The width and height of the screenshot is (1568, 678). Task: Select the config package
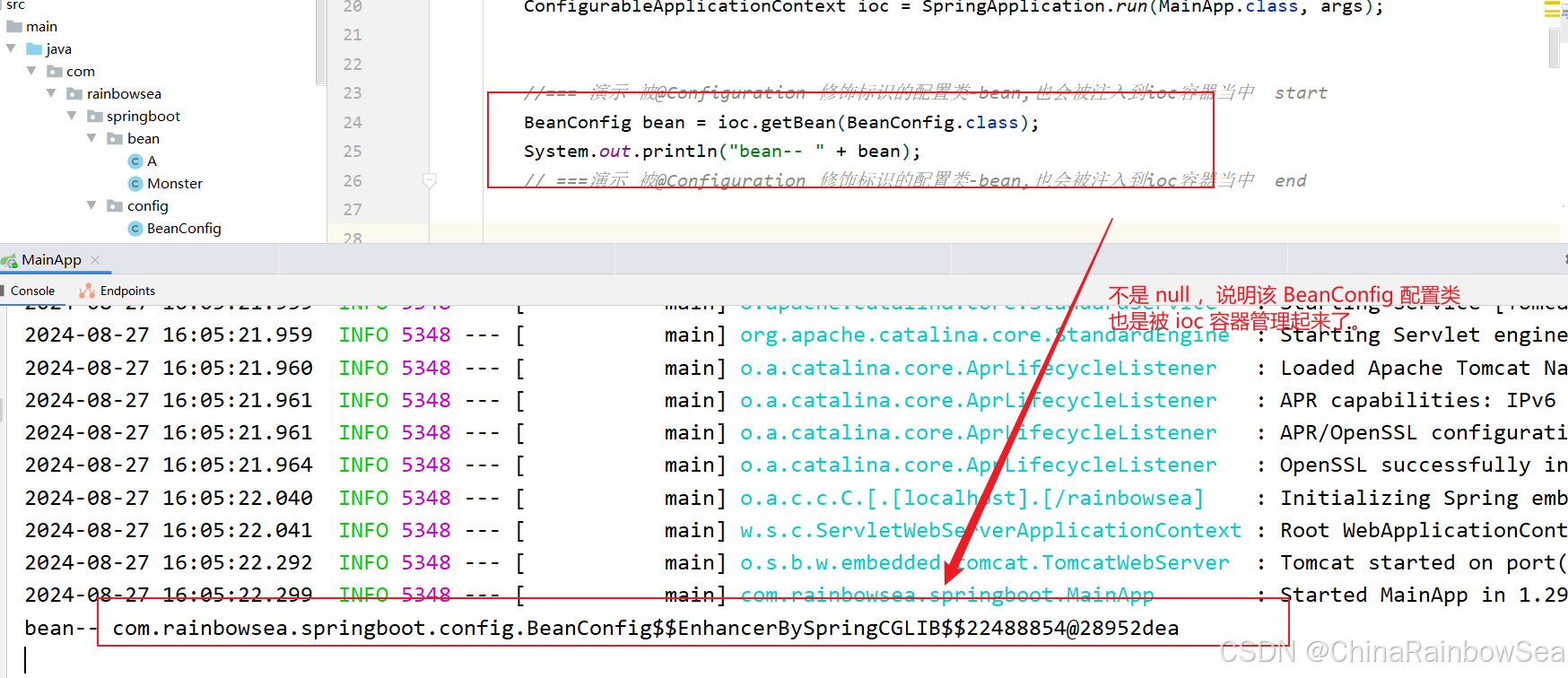148,205
